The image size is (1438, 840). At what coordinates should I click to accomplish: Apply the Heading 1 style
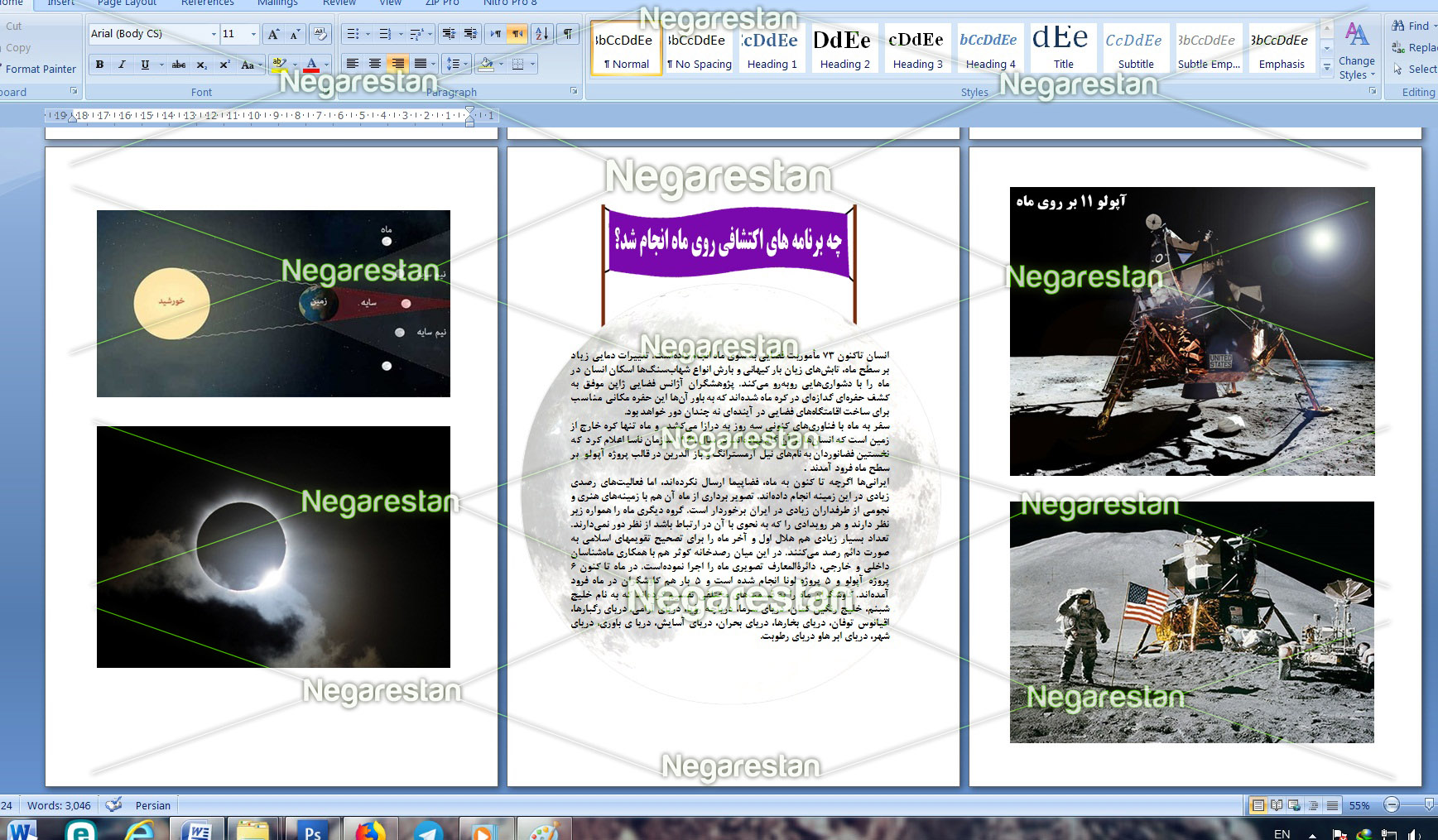(x=772, y=49)
